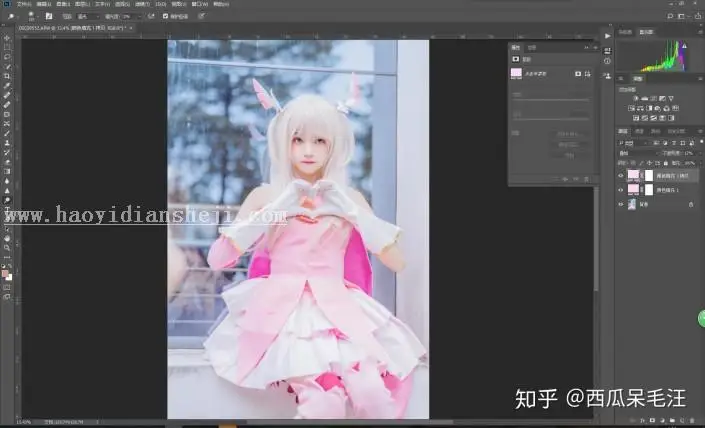Select the Blur tool
Image resolution: width=705 pixels, height=428 pixels.
[x=7, y=181]
